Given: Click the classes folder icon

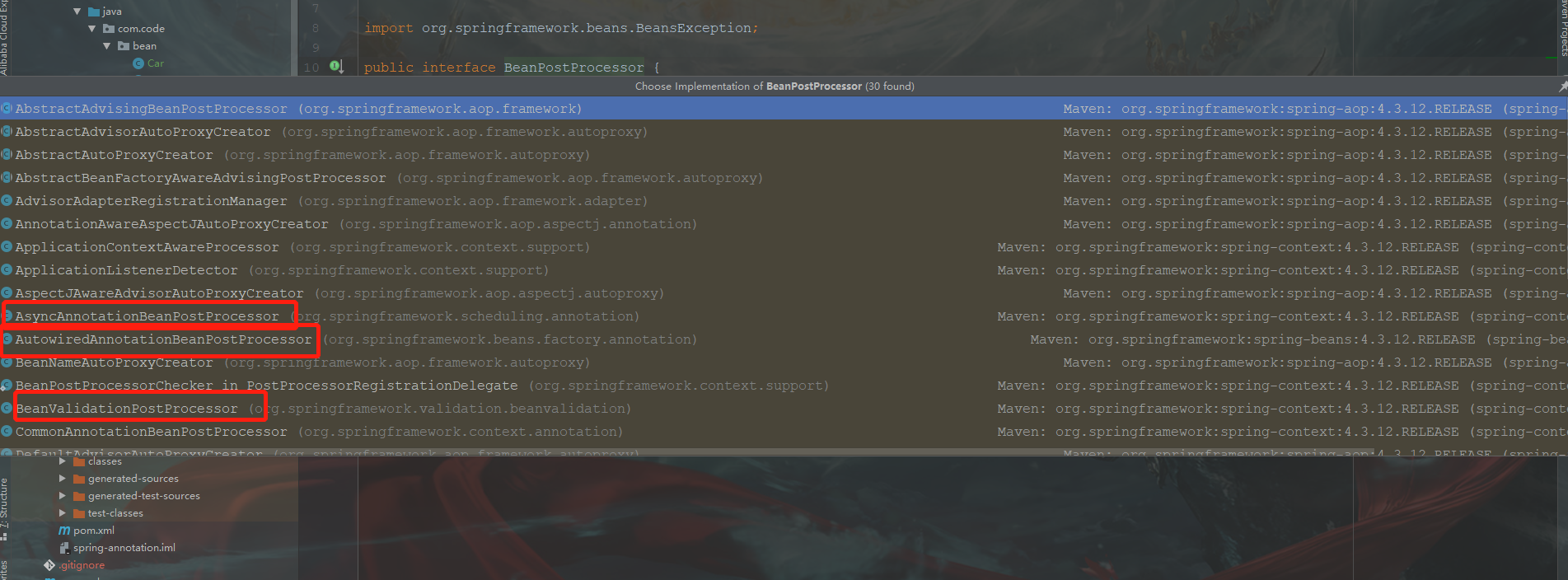Looking at the screenshot, I should [x=79, y=461].
